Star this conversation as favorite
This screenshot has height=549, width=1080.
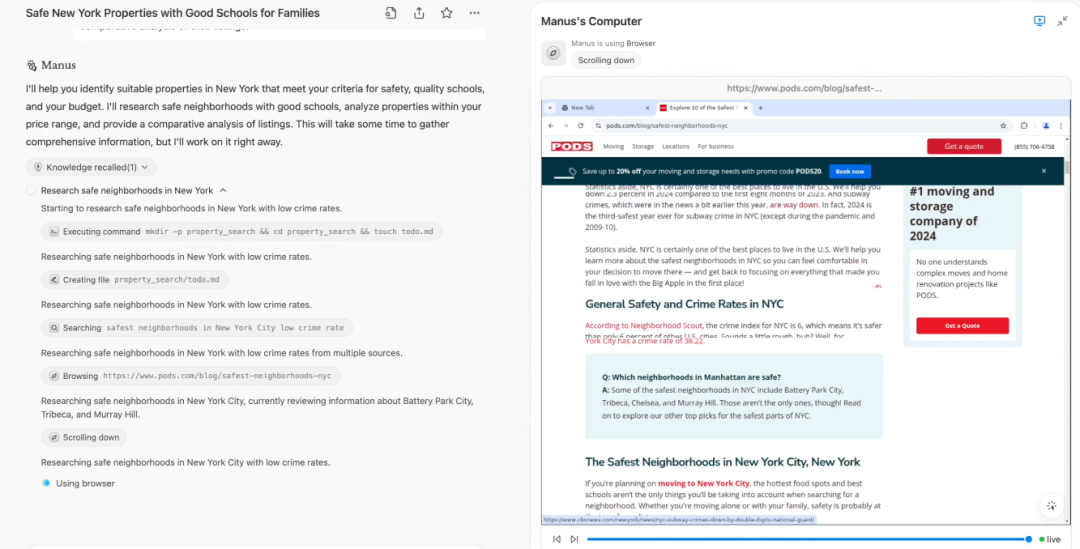pos(446,13)
